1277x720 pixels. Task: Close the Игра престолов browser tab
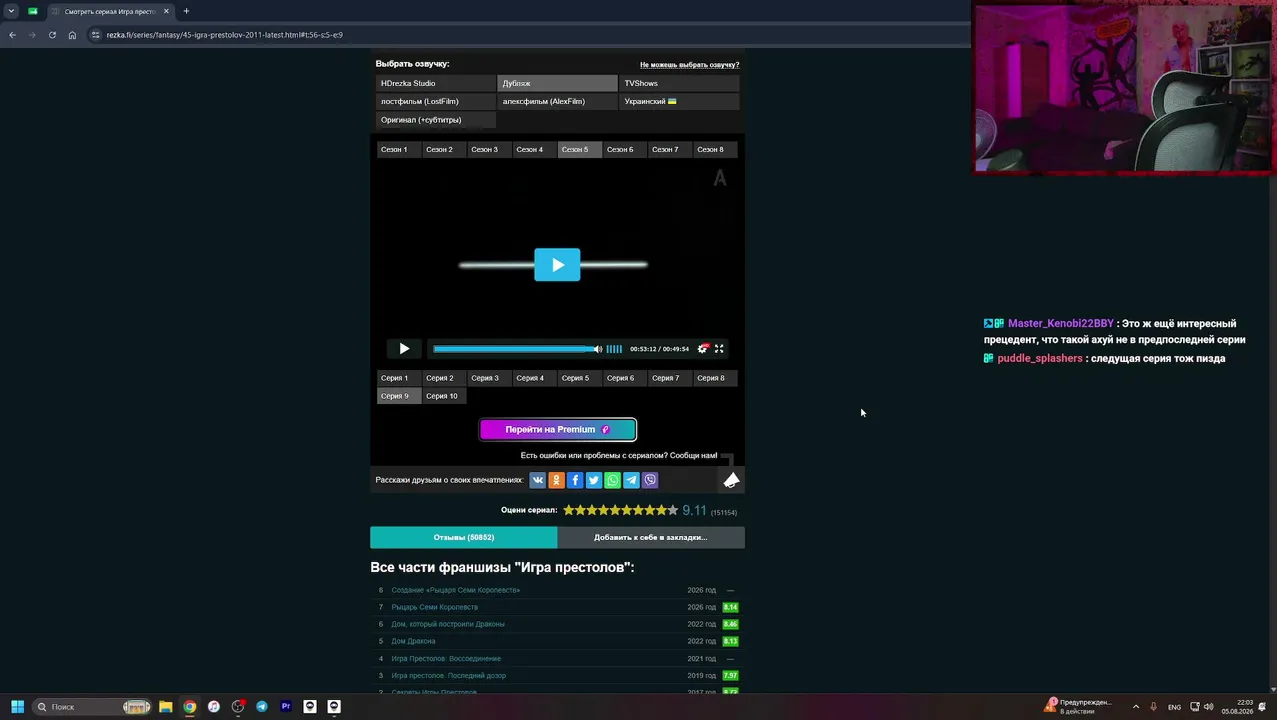(165, 11)
